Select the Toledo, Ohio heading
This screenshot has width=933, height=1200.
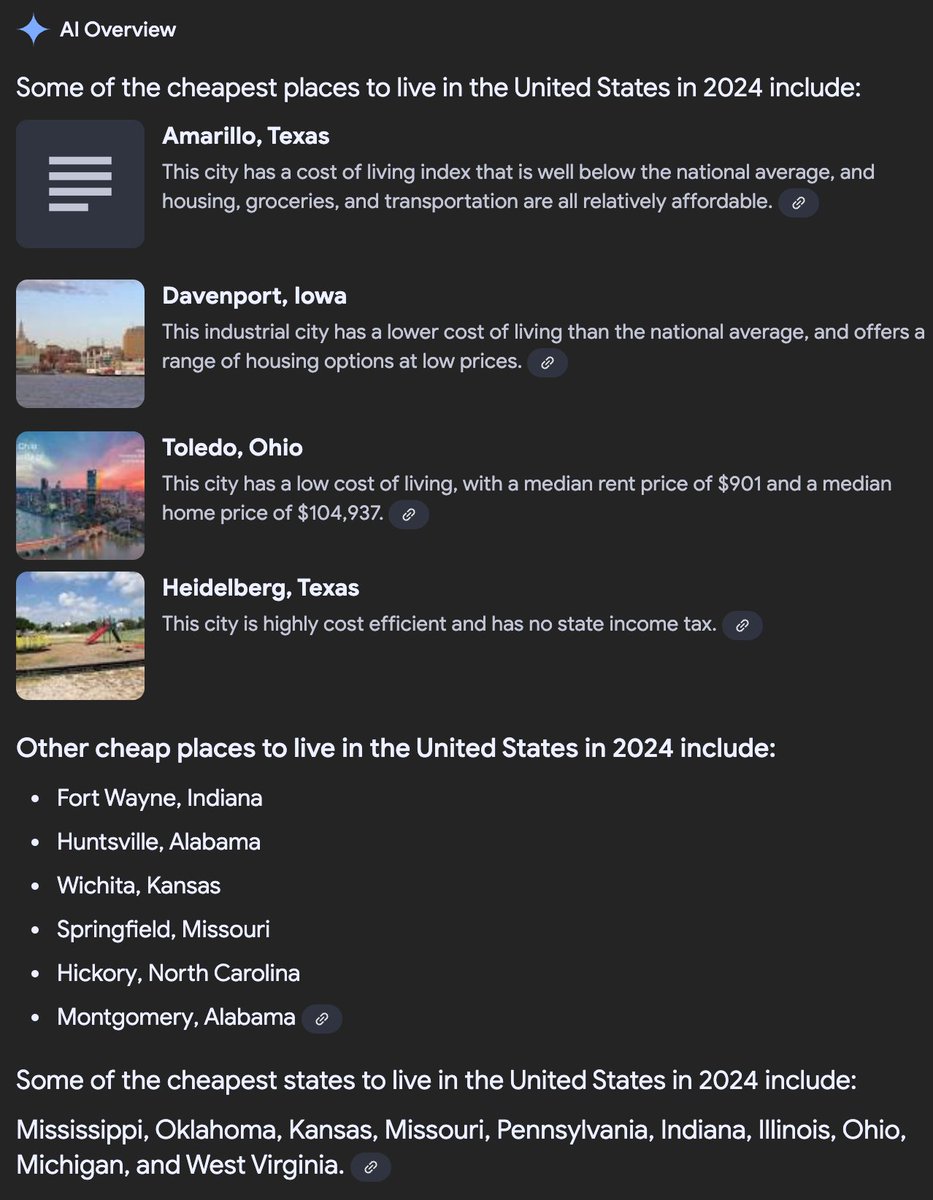[x=232, y=447]
